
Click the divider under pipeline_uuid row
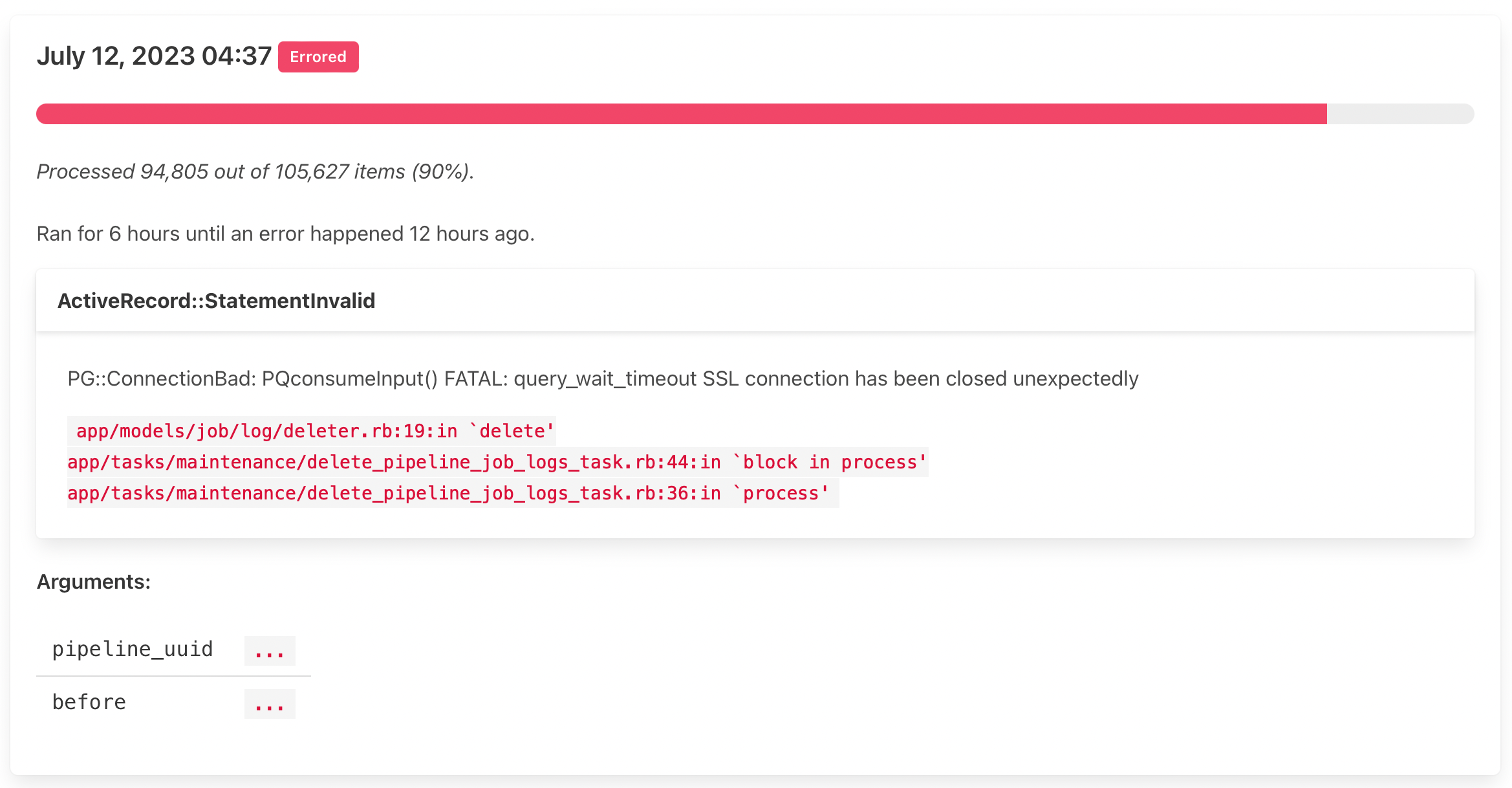(x=173, y=676)
